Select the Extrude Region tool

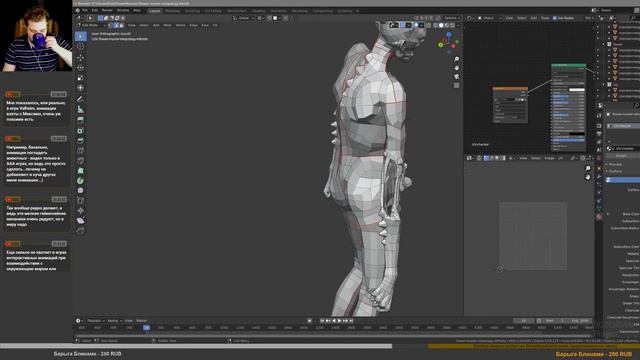[81, 131]
